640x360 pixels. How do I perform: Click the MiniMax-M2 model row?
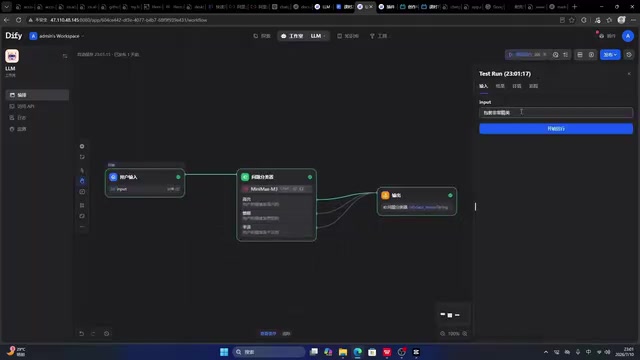(x=276, y=189)
